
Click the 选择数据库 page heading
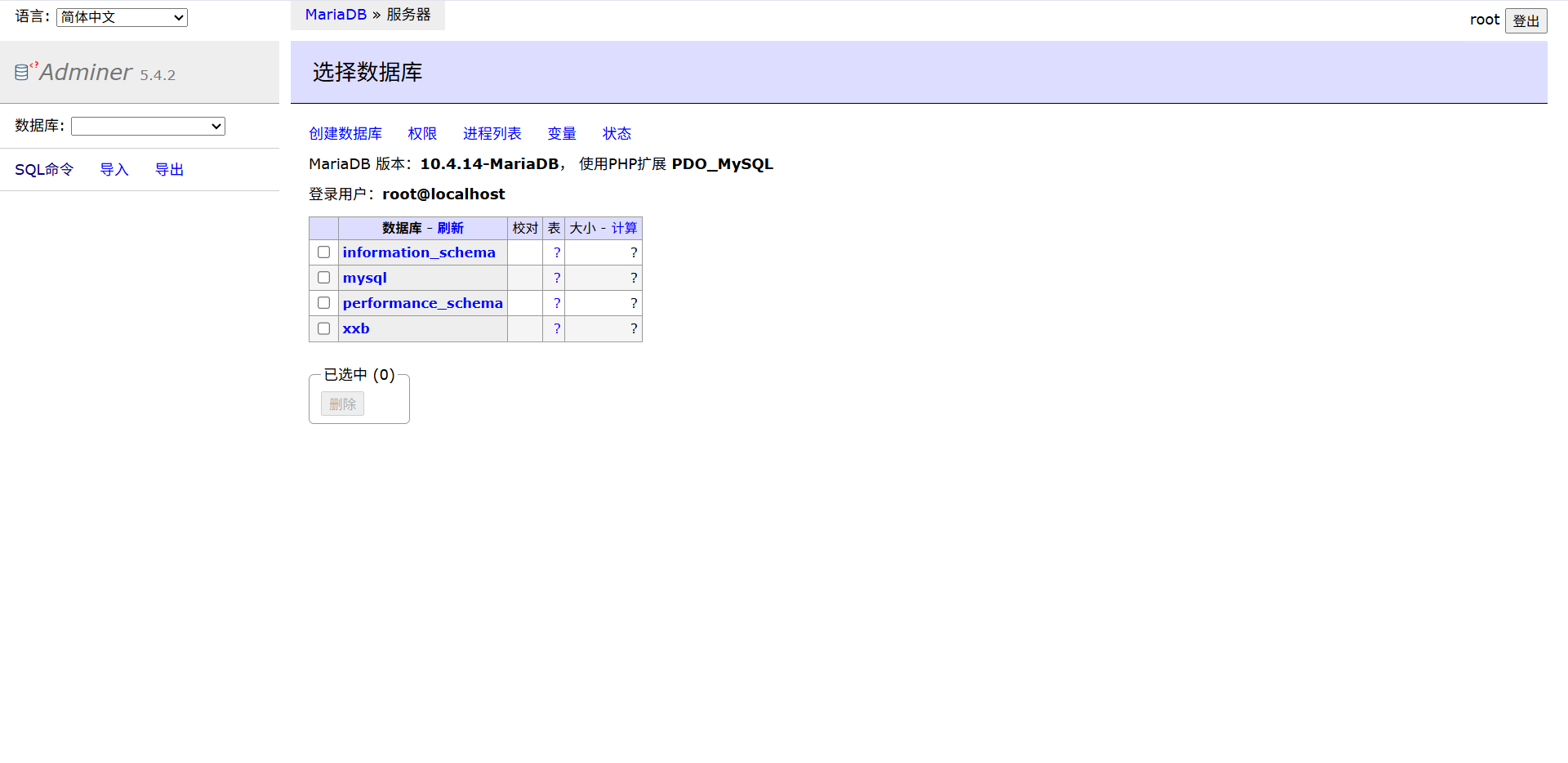367,72
